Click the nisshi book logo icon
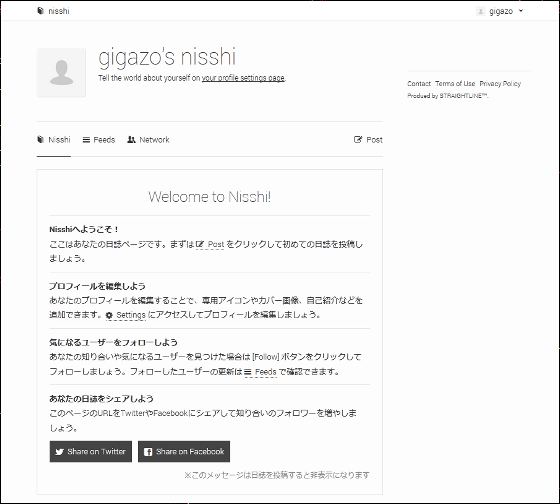Viewport: 560px width, 504px height. click(40, 11)
